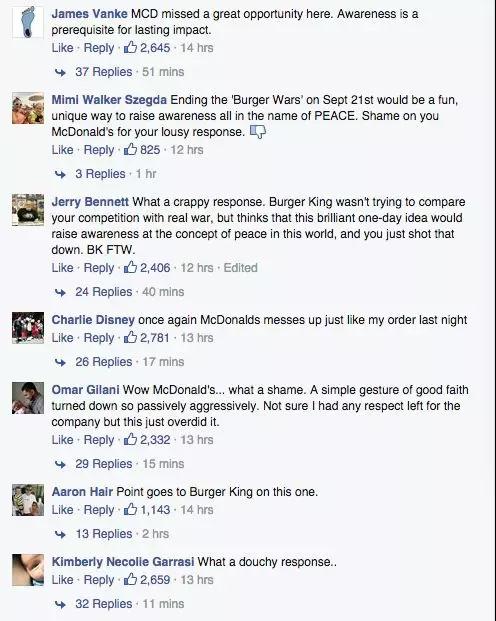Image resolution: width=496 pixels, height=621 pixels.
Task: Expand the 32 Replies thread
Action: click(x=104, y=604)
